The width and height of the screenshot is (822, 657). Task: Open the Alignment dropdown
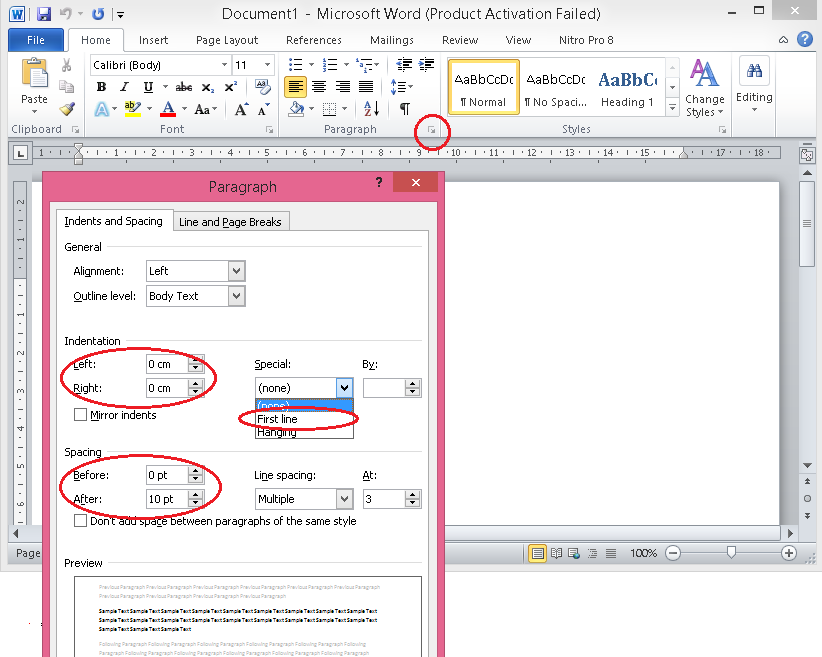pos(236,271)
